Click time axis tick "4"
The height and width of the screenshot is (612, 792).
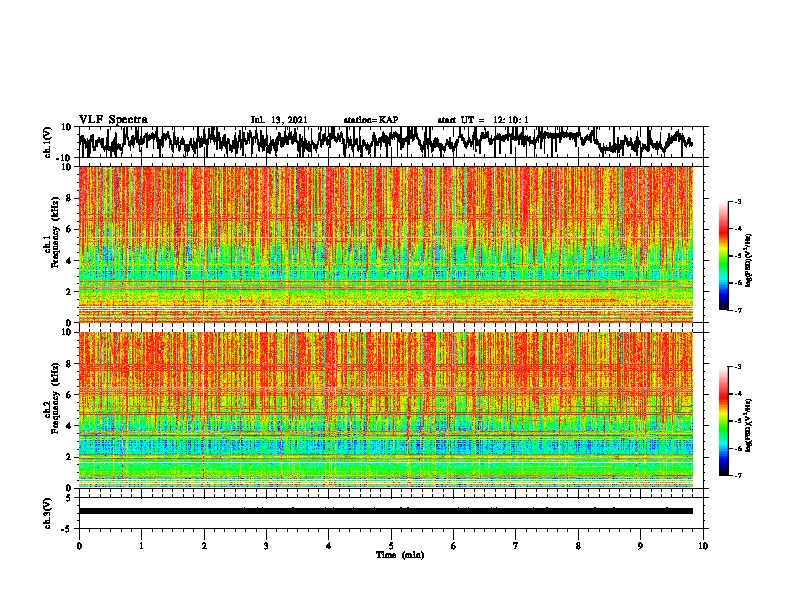329,546
